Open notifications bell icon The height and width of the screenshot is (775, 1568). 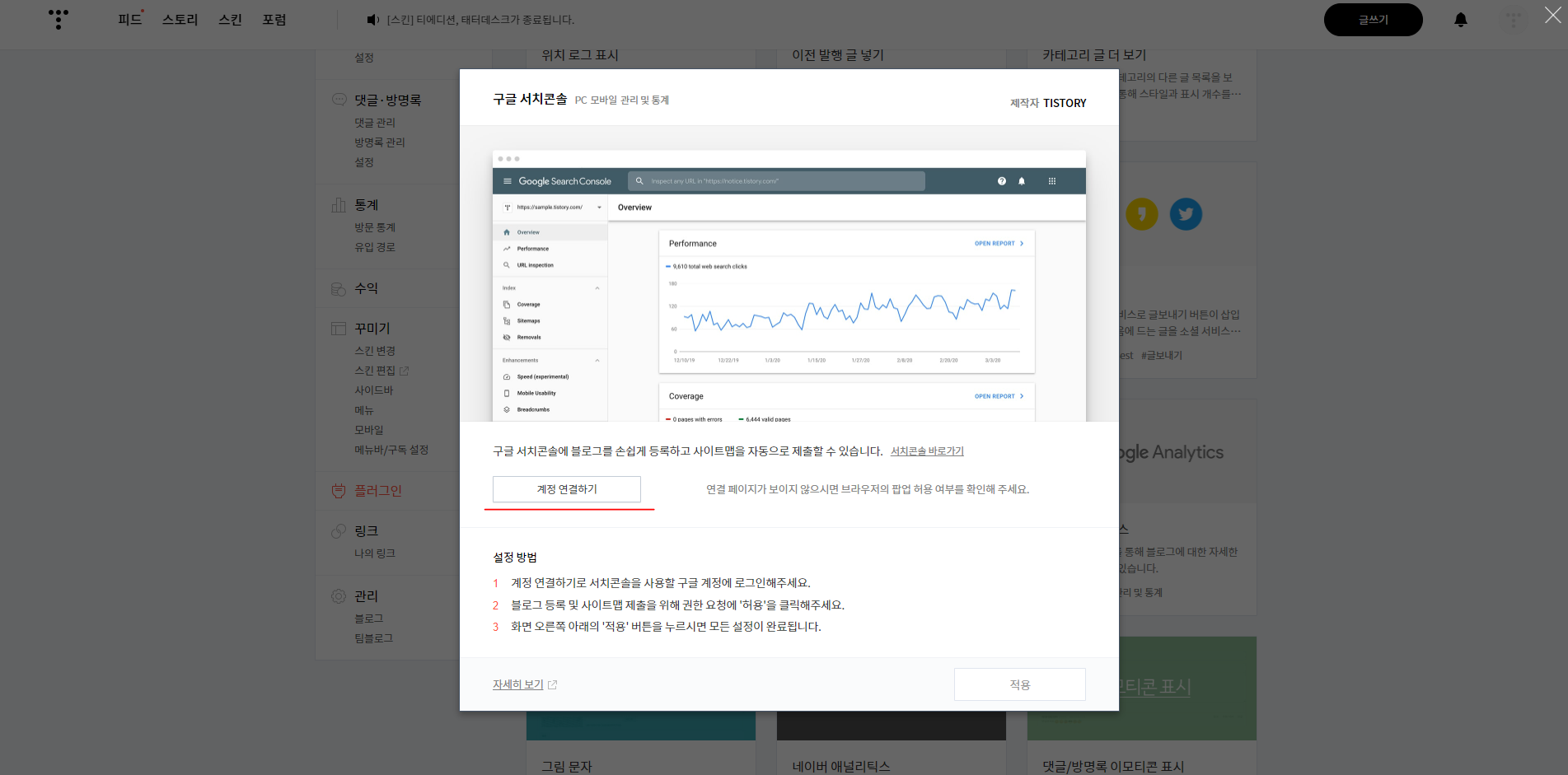1460,20
